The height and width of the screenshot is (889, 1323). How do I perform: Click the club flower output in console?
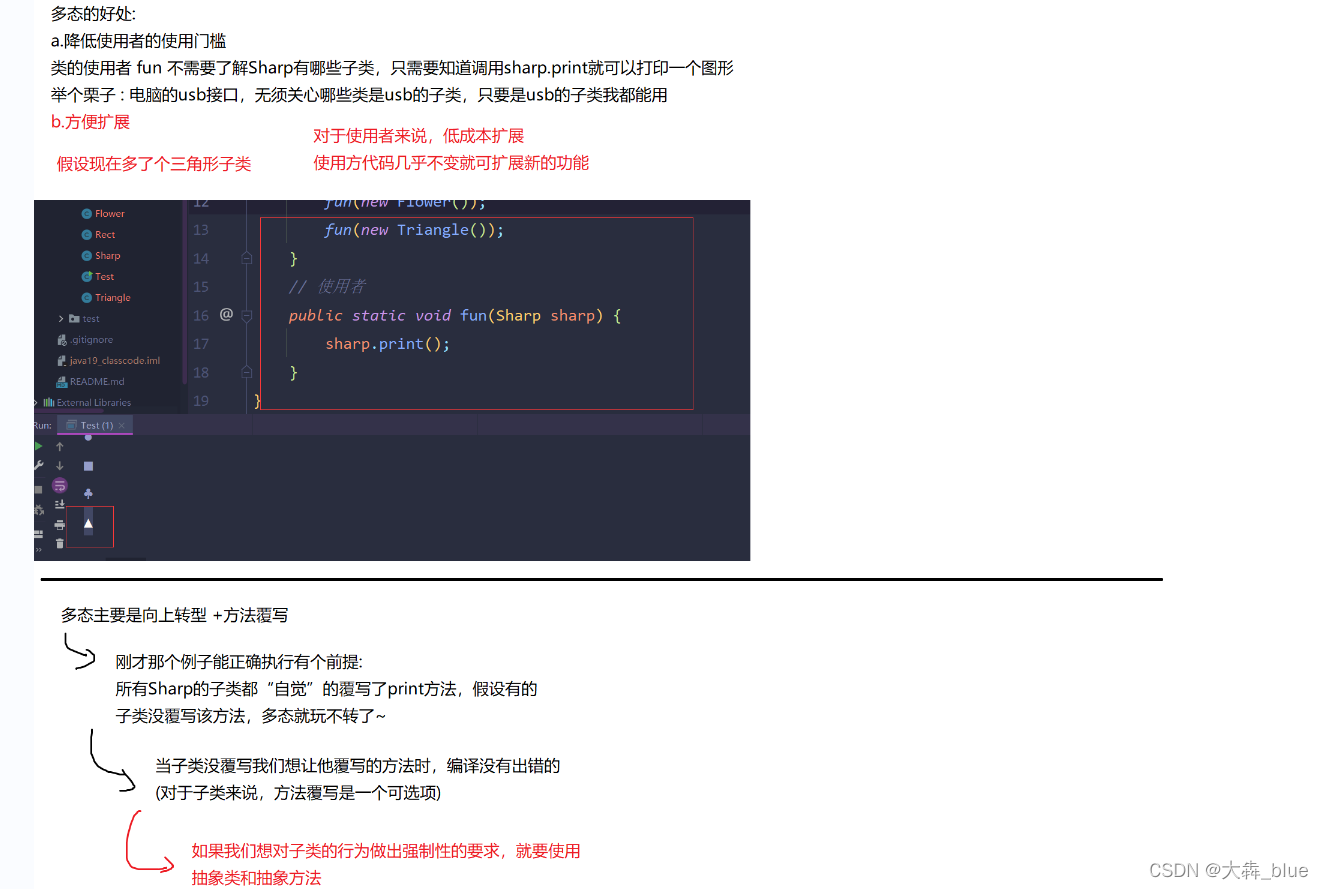pos(88,493)
